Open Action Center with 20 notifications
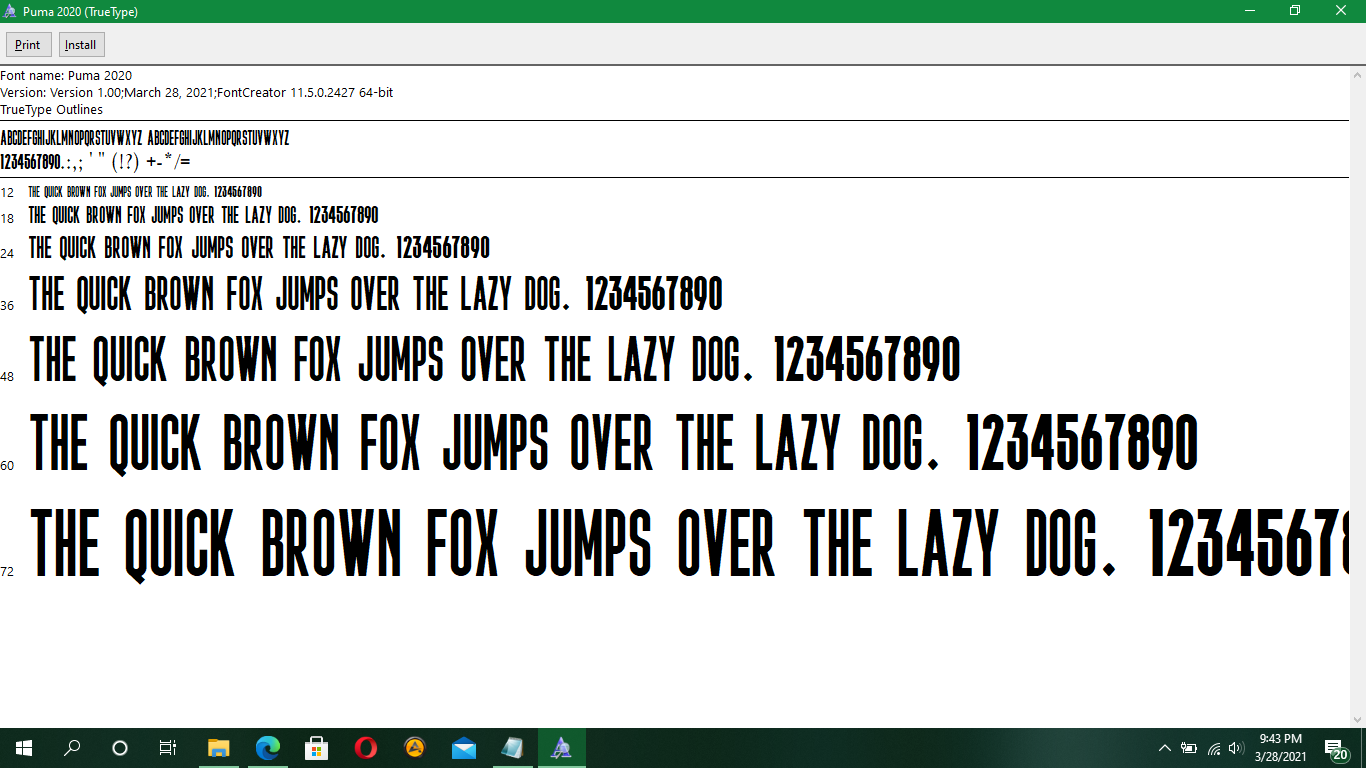The height and width of the screenshot is (768, 1366). [1335, 749]
